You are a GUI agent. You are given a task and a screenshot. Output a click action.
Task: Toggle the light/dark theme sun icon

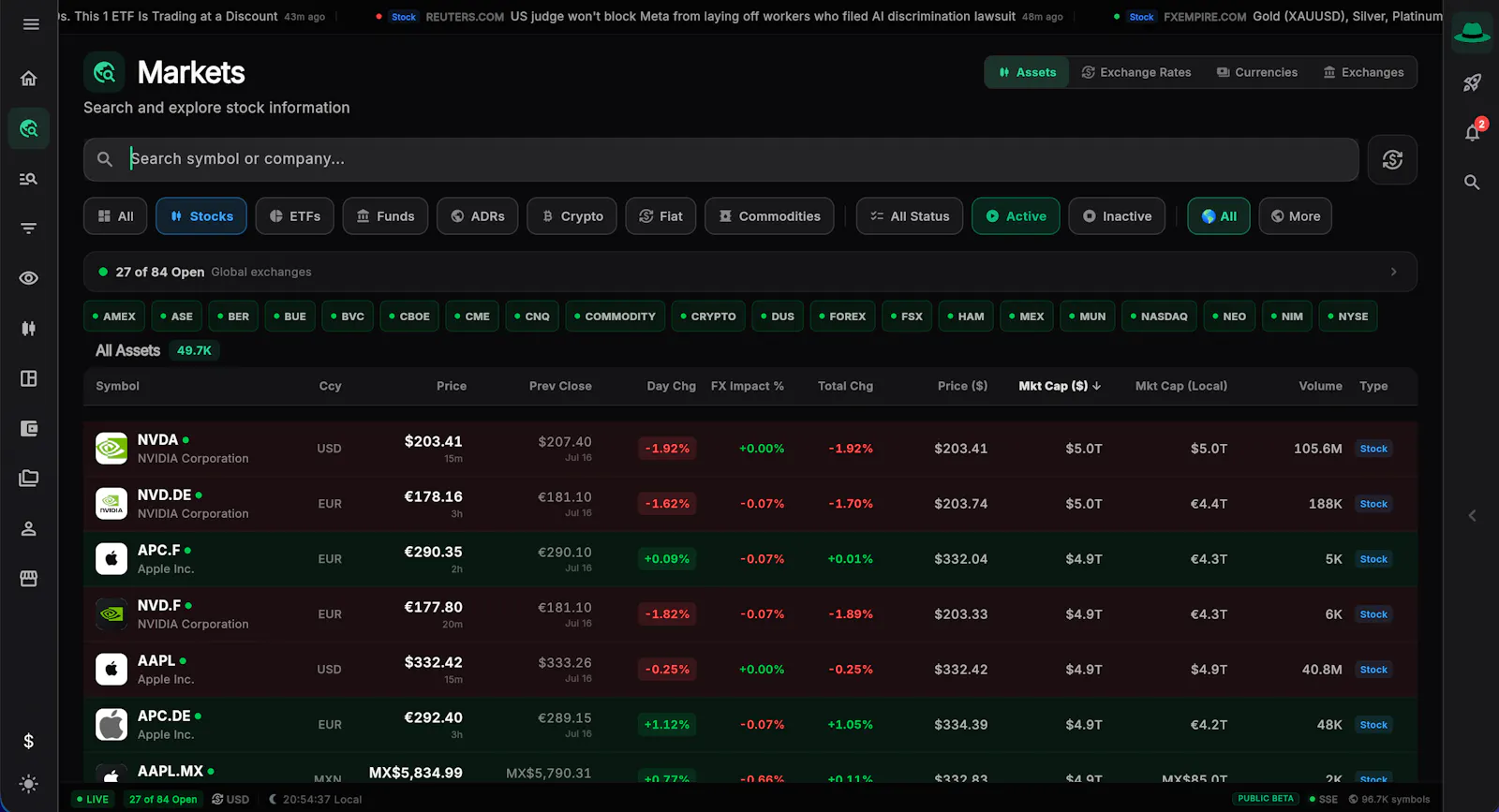click(29, 784)
